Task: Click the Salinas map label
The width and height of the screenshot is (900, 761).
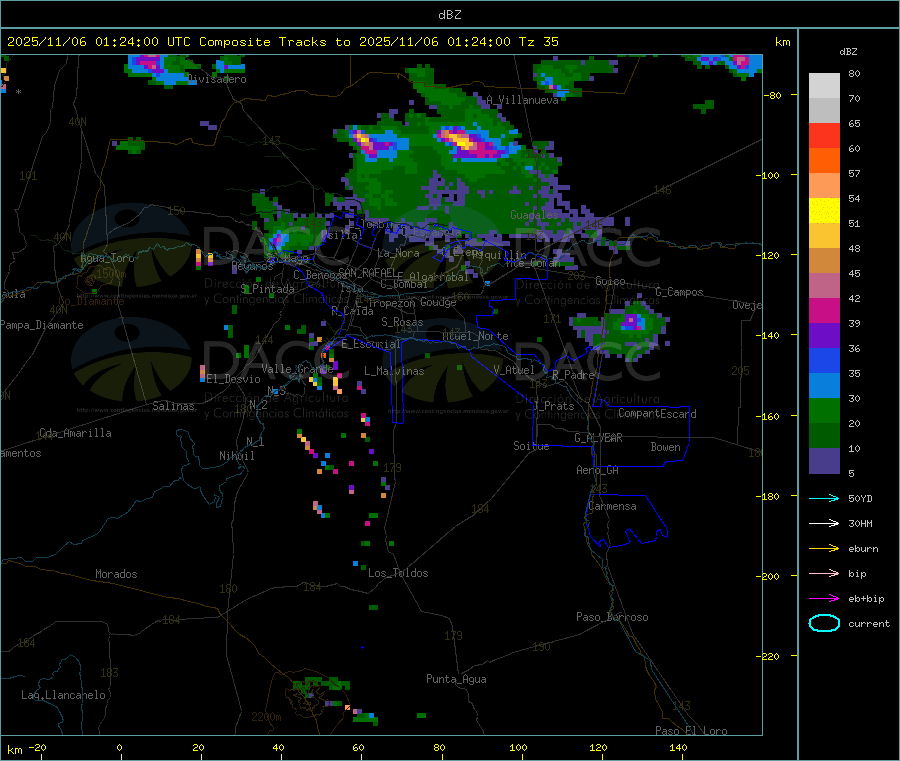Action: coord(173,406)
